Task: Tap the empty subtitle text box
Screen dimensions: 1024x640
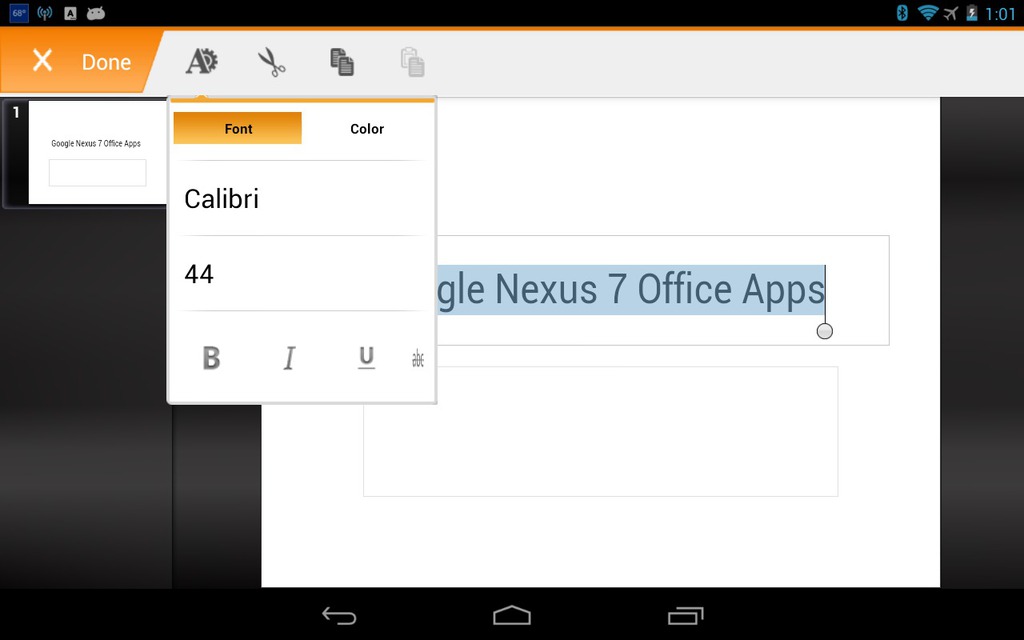Action: click(x=600, y=431)
